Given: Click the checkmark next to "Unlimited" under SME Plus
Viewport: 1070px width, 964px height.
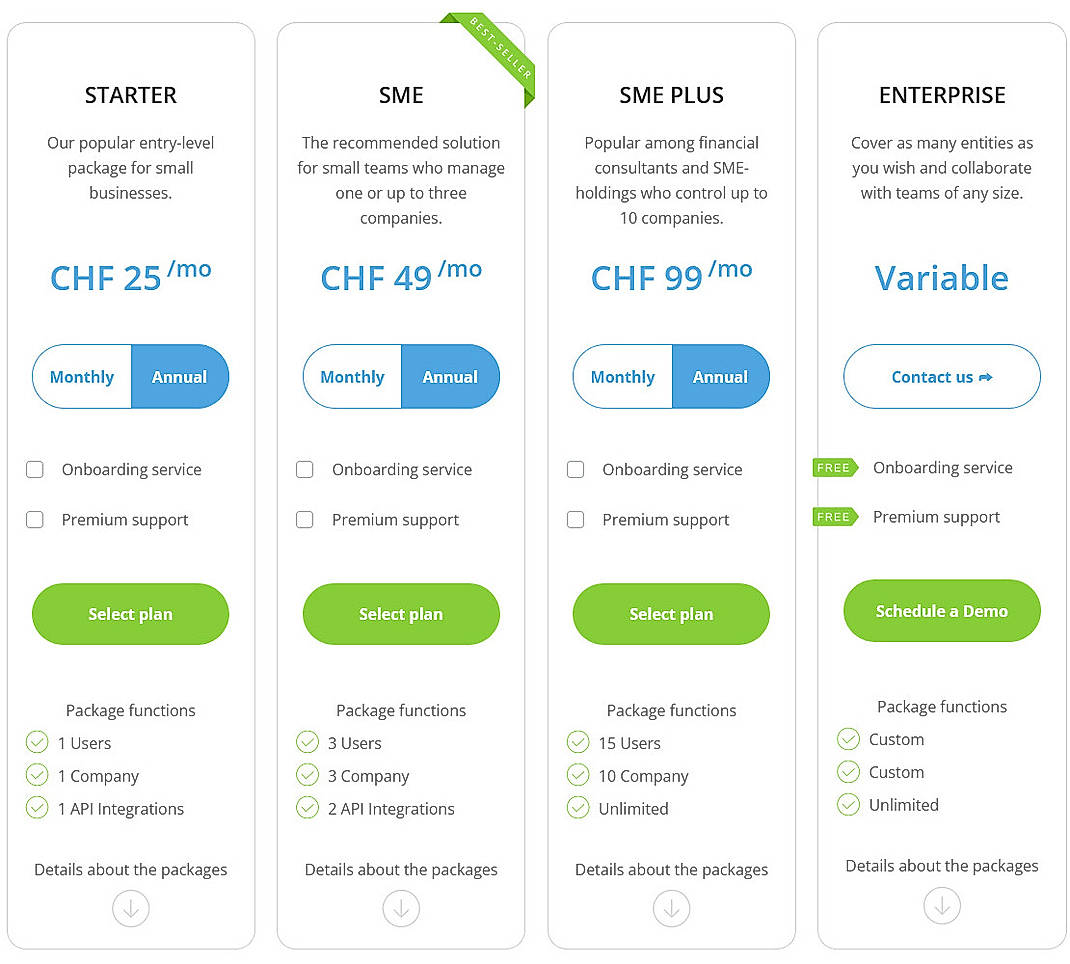Looking at the screenshot, I should coord(578,809).
